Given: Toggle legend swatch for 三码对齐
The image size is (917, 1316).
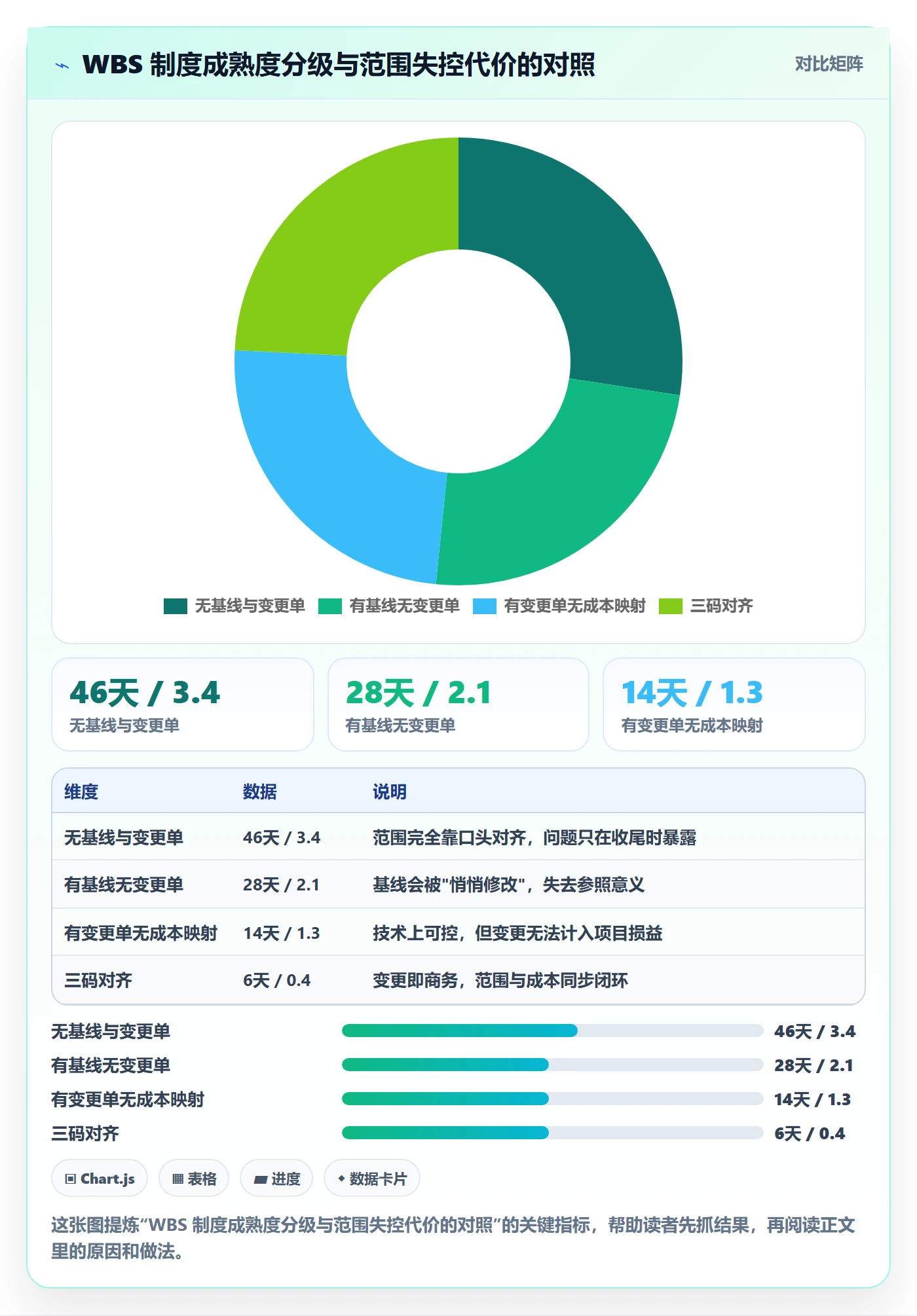Looking at the screenshot, I should coord(671,606).
